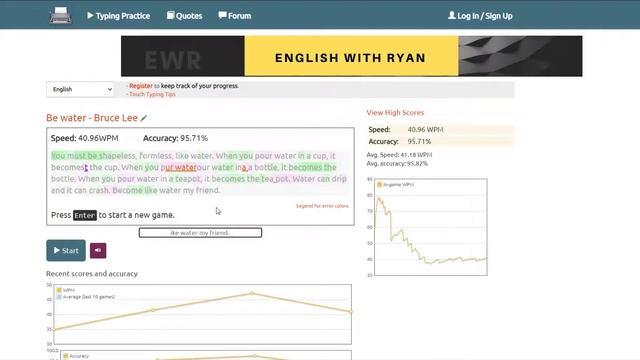Click the Accuracy 95.71% result text
Image resolution: width=640 pixels, height=360 pixels.
[175, 138]
